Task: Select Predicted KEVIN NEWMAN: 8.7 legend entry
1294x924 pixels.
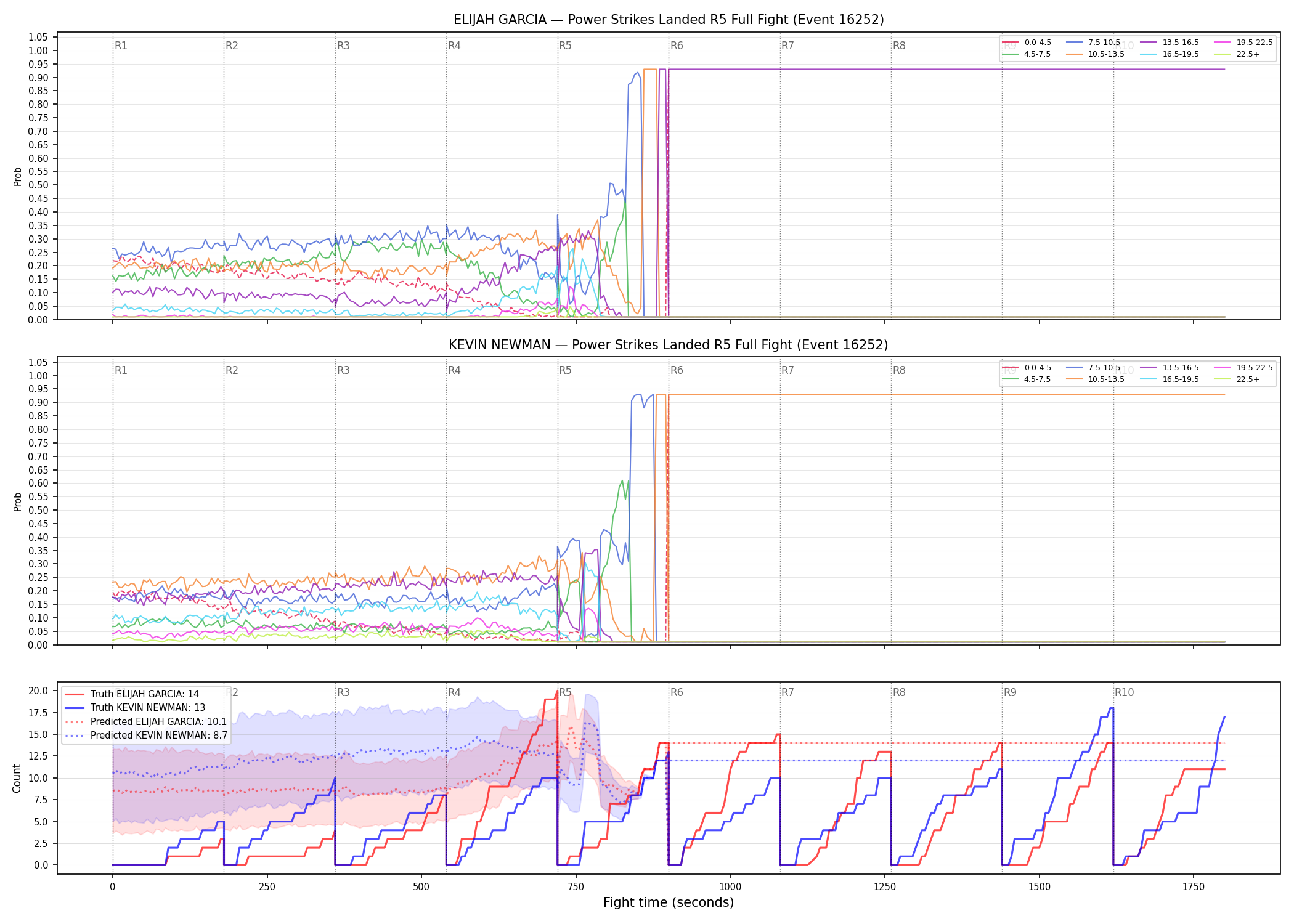Action: tap(146, 736)
